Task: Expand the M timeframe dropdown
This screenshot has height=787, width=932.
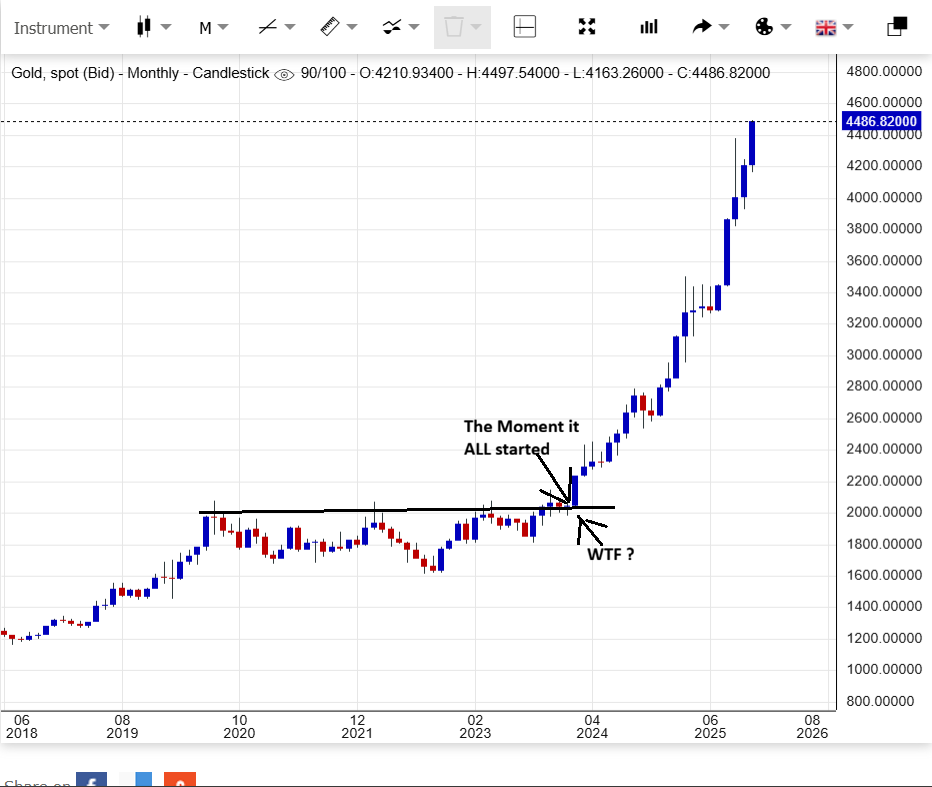Action: click(213, 27)
